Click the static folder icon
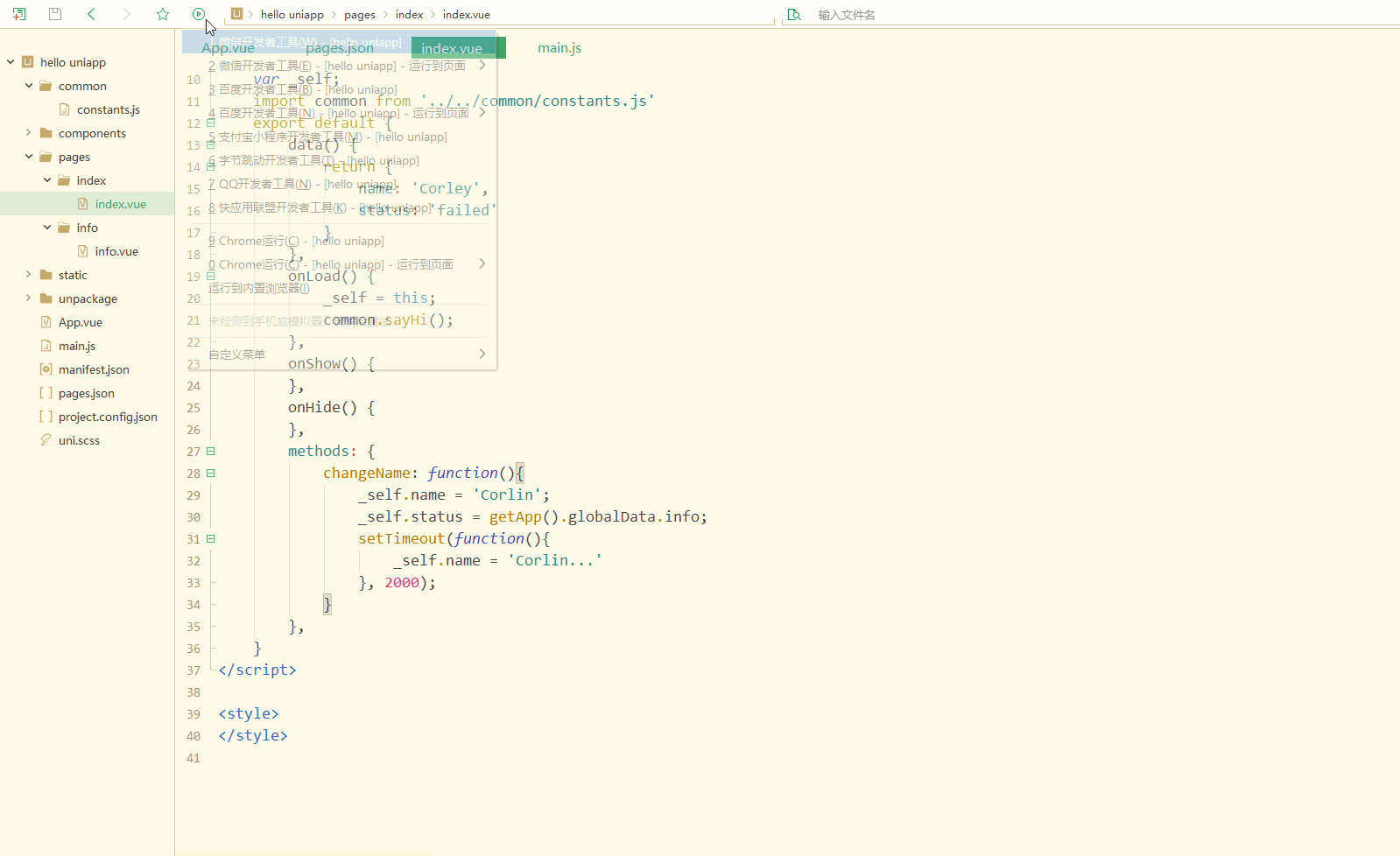Viewport: 1400px width, 856px height. [x=46, y=275]
